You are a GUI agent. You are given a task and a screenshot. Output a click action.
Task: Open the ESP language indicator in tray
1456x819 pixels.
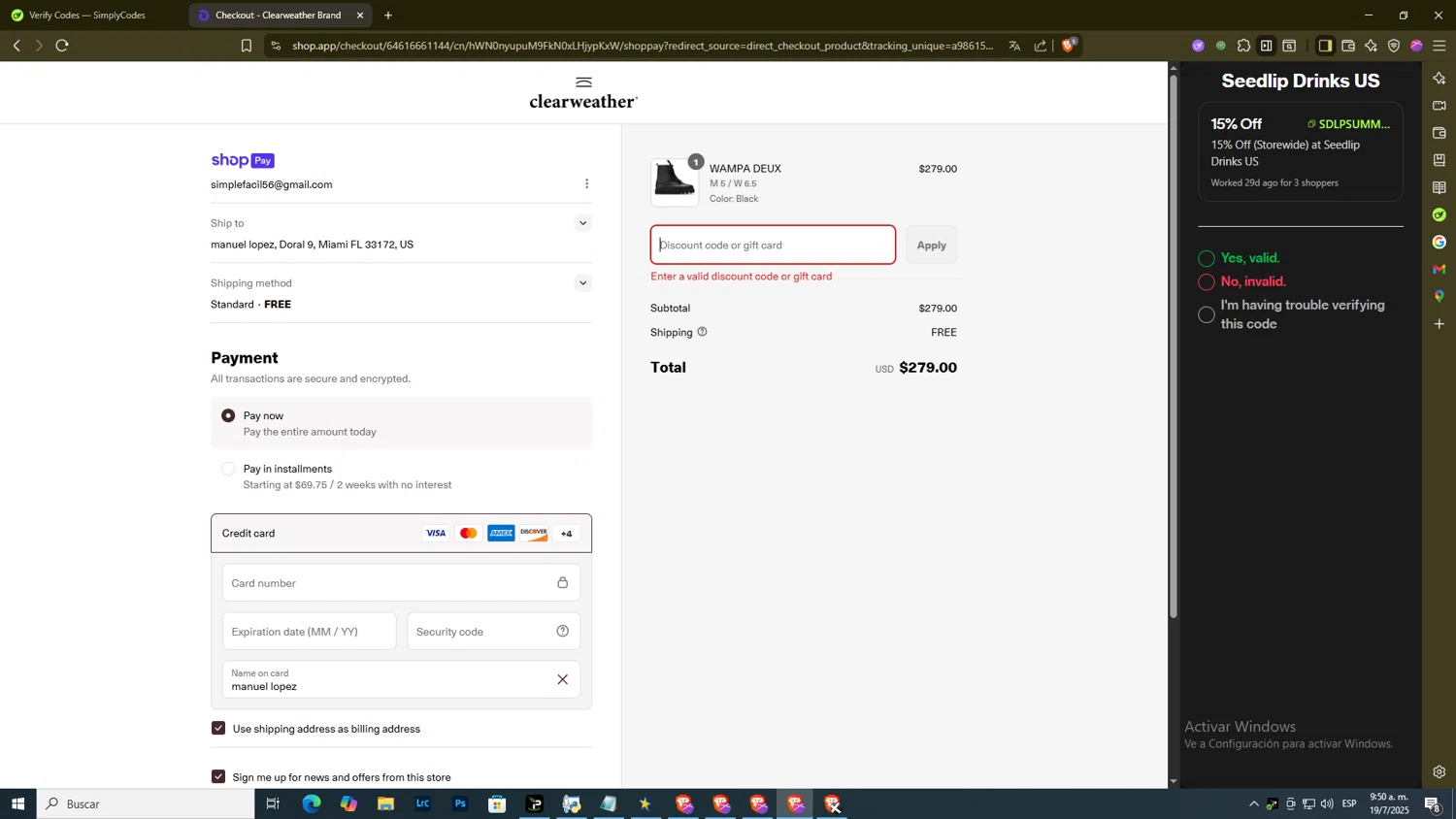pyautogui.click(x=1349, y=804)
